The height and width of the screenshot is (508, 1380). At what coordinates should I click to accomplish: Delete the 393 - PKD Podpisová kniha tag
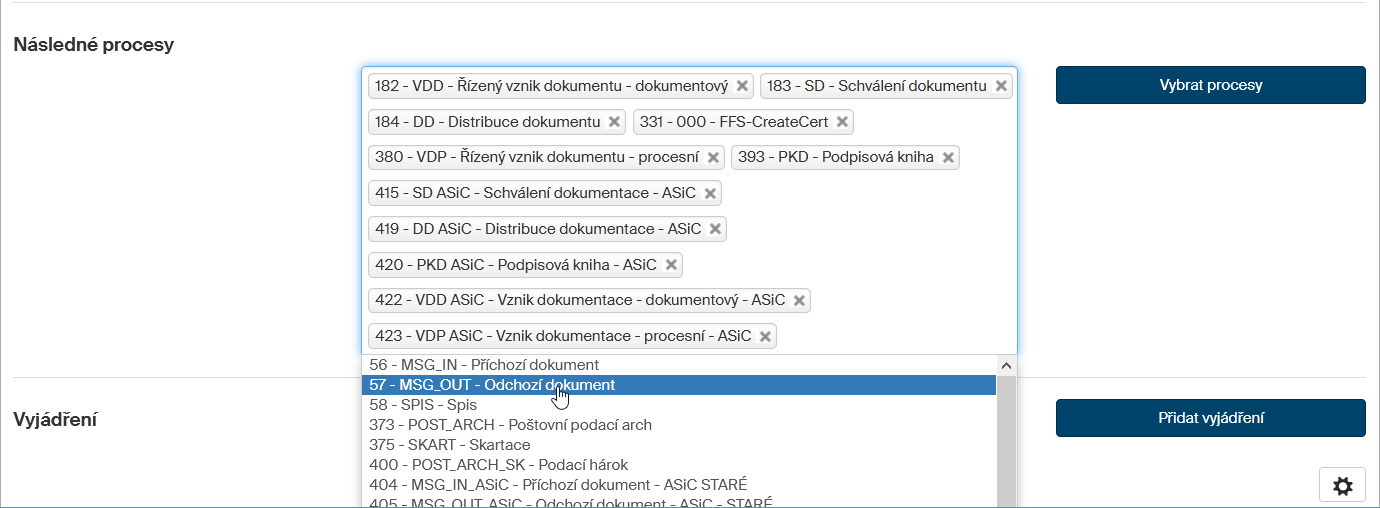(947, 158)
